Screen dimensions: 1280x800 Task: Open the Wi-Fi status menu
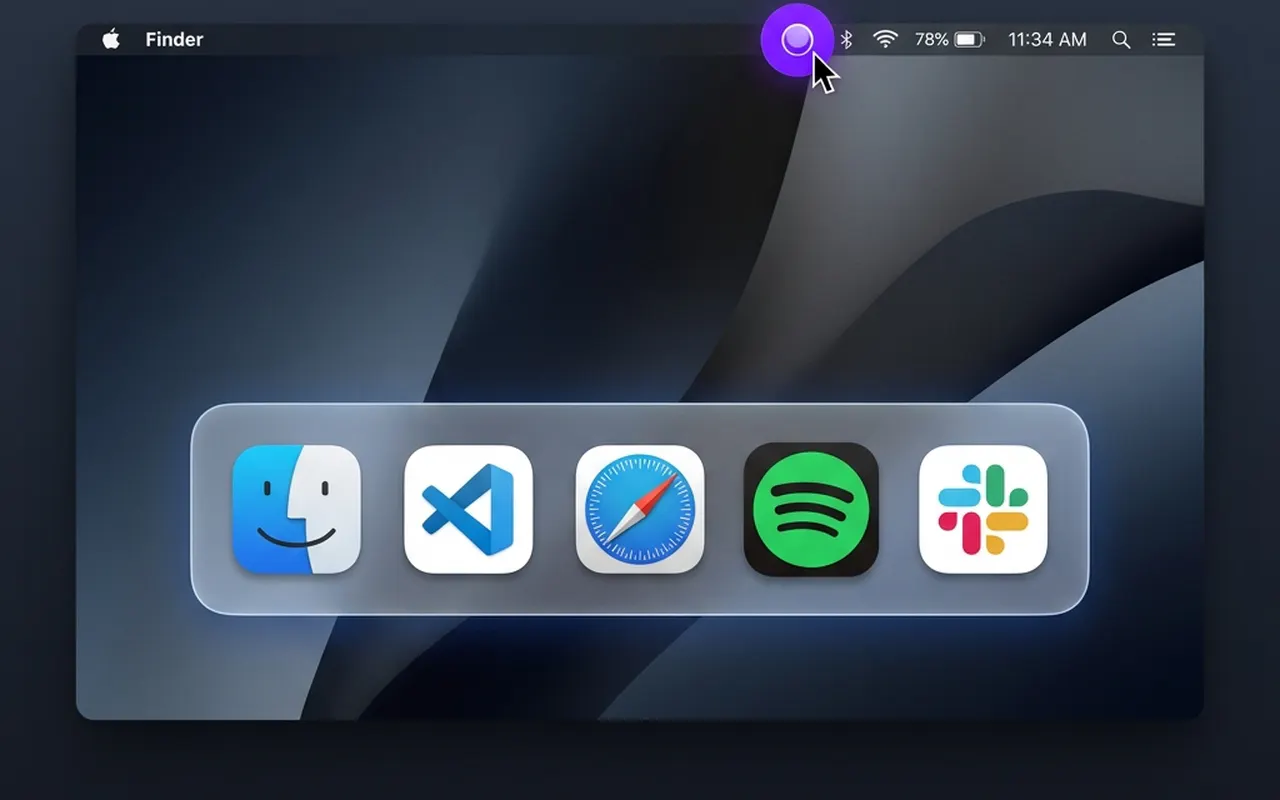pos(885,40)
